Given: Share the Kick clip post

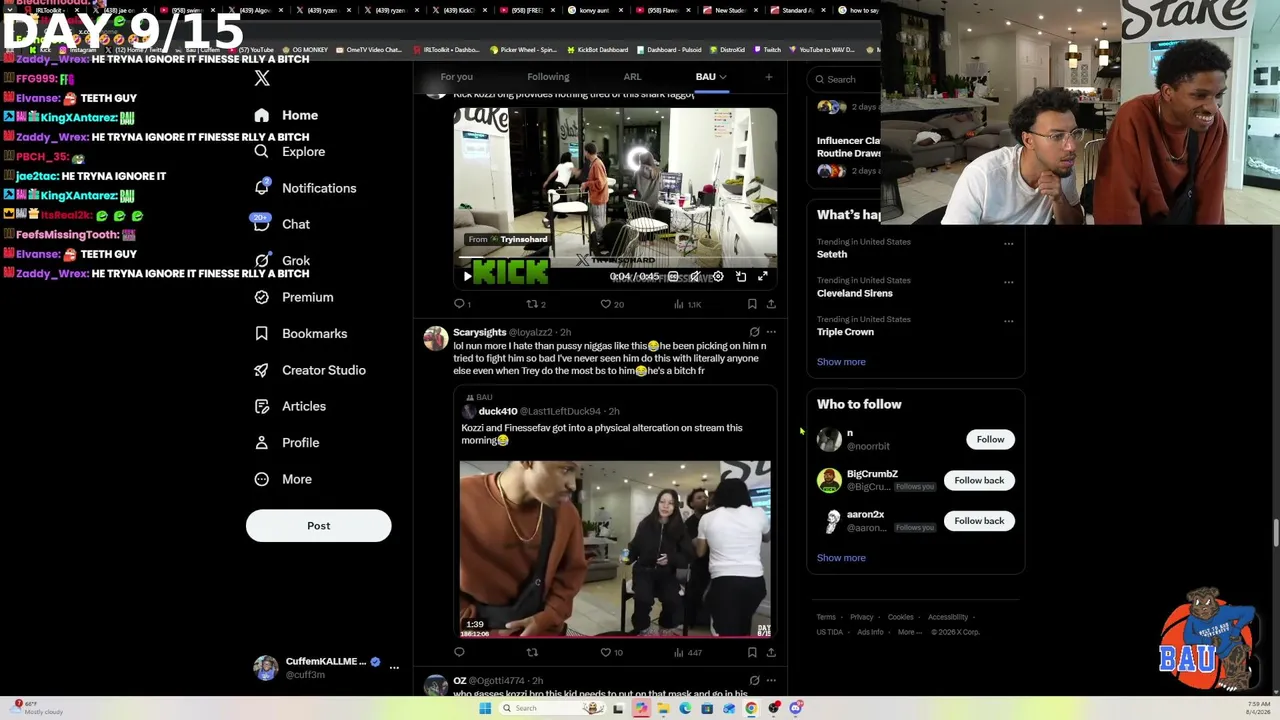Looking at the screenshot, I should coord(771,304).
